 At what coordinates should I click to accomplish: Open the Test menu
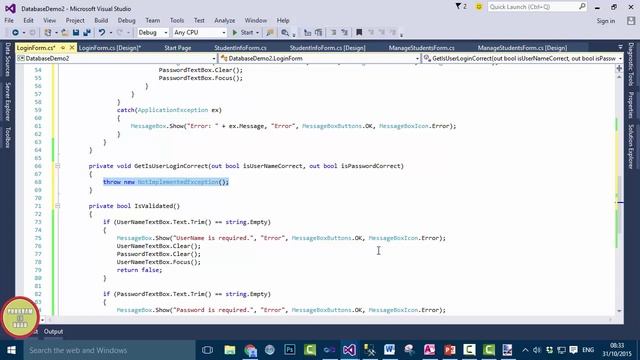199,20
